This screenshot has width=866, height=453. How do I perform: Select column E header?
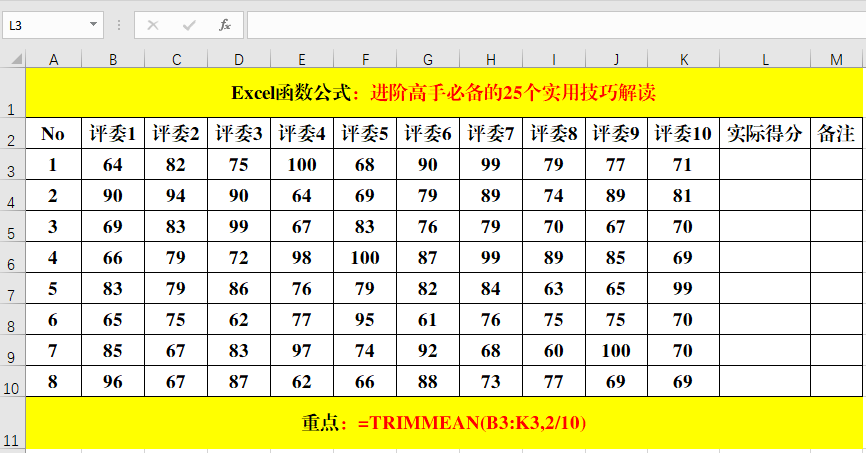tap(302, 59)
